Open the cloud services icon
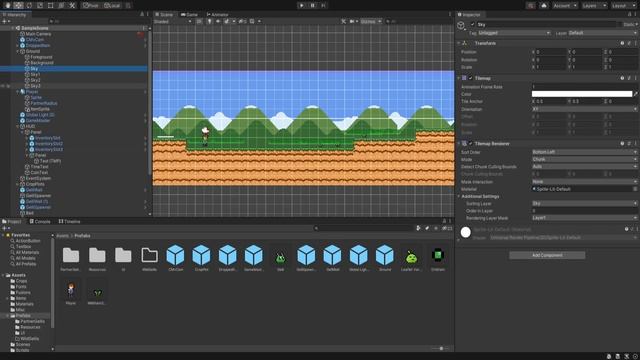 click(x=544, y=5)
